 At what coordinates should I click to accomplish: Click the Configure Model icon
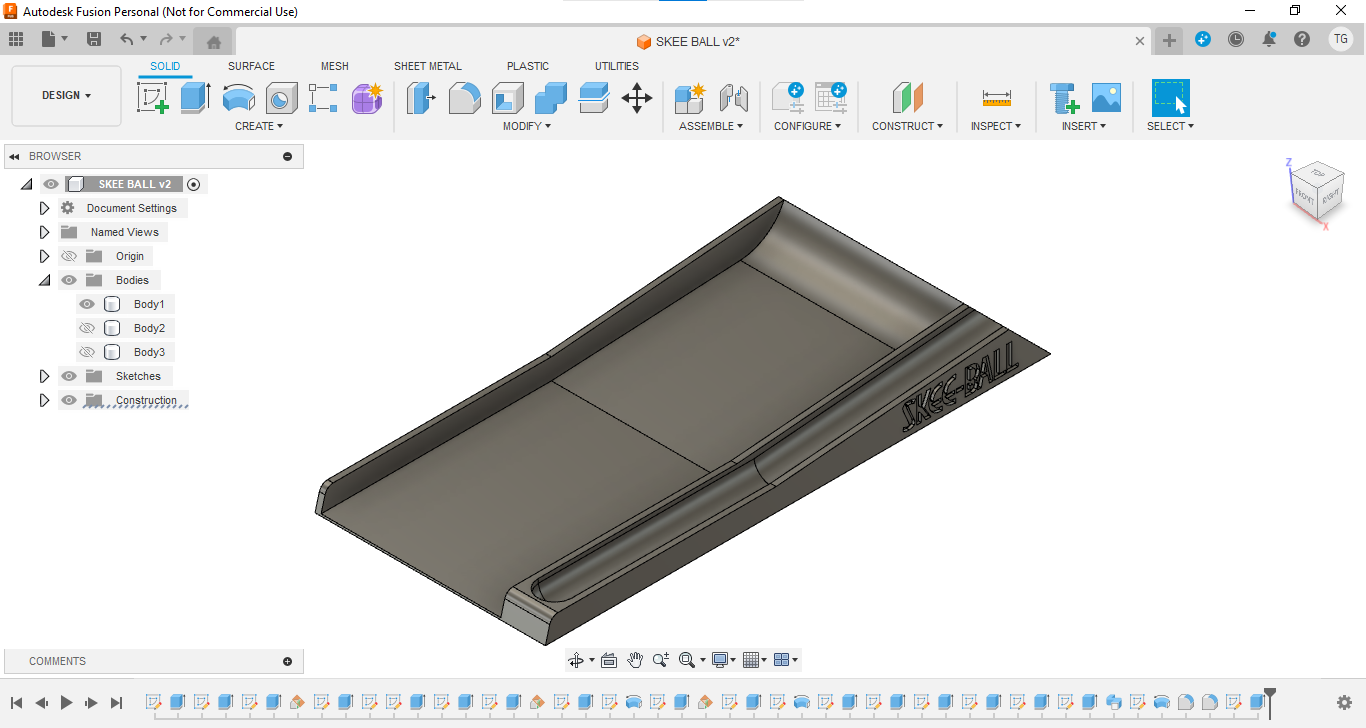787,98
